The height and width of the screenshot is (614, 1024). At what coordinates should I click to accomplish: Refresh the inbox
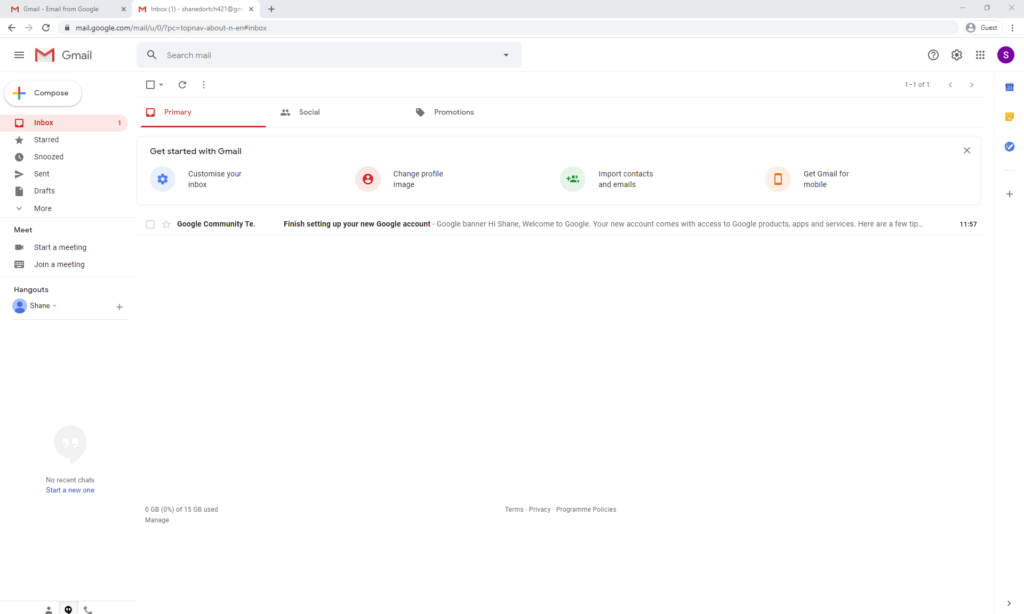click(x=182, y=84)
